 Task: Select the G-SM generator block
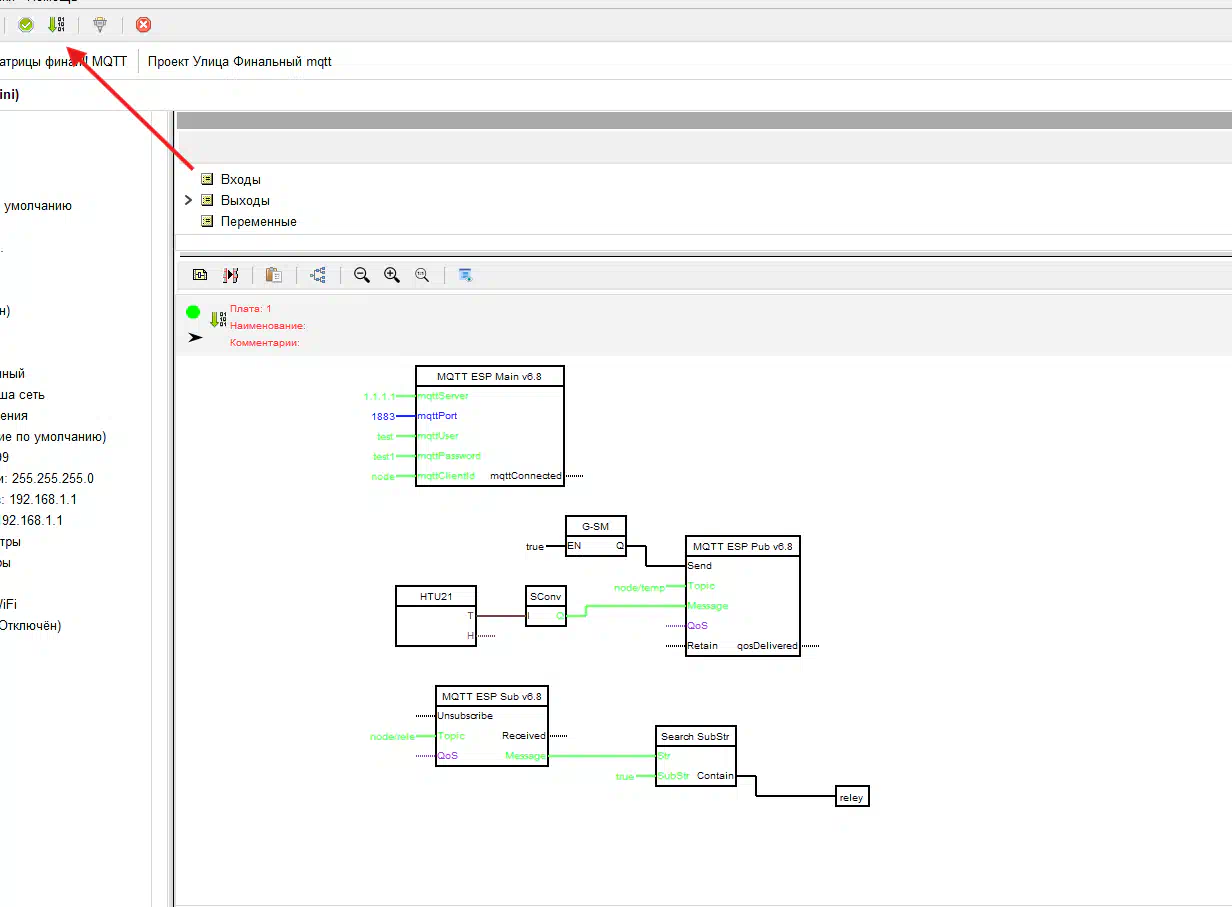pos(596,536)
